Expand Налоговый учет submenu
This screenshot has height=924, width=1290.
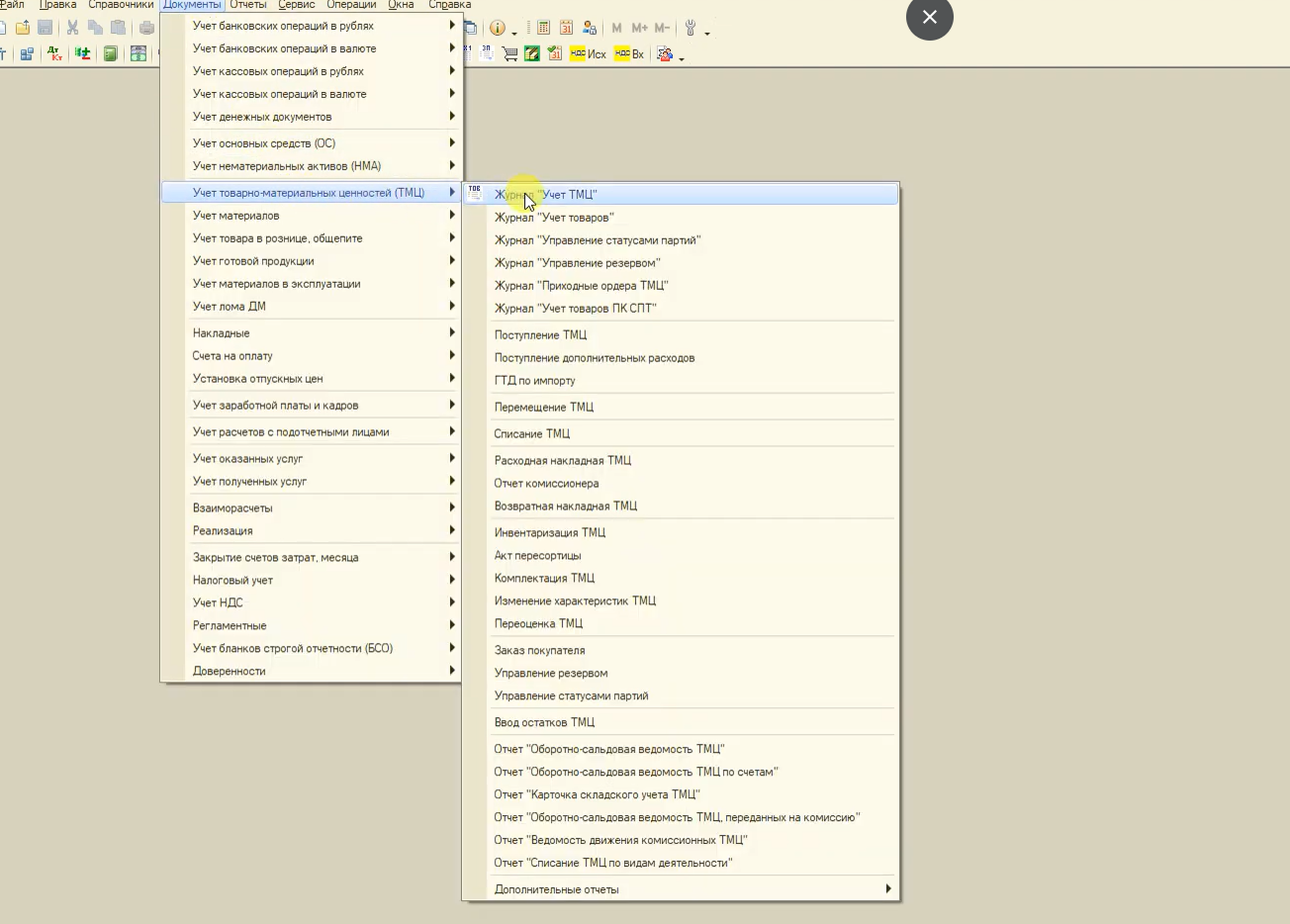click(x=312, y=581)
